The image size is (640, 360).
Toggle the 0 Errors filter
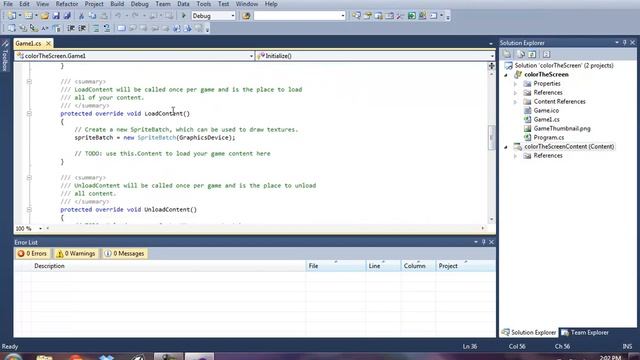click(x=32, y=253)
